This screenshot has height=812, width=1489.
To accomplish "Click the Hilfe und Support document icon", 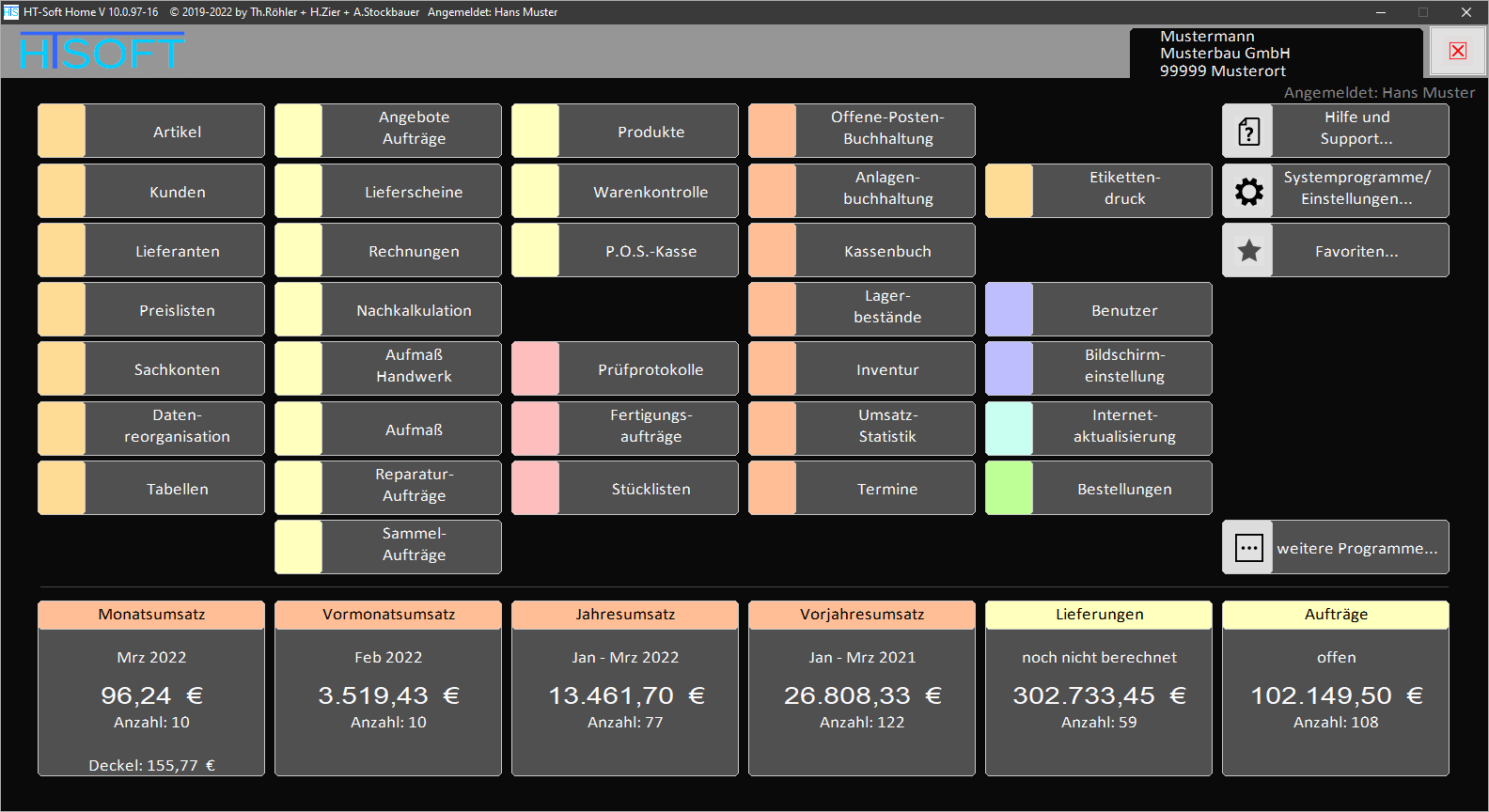I will point(1248,132).
